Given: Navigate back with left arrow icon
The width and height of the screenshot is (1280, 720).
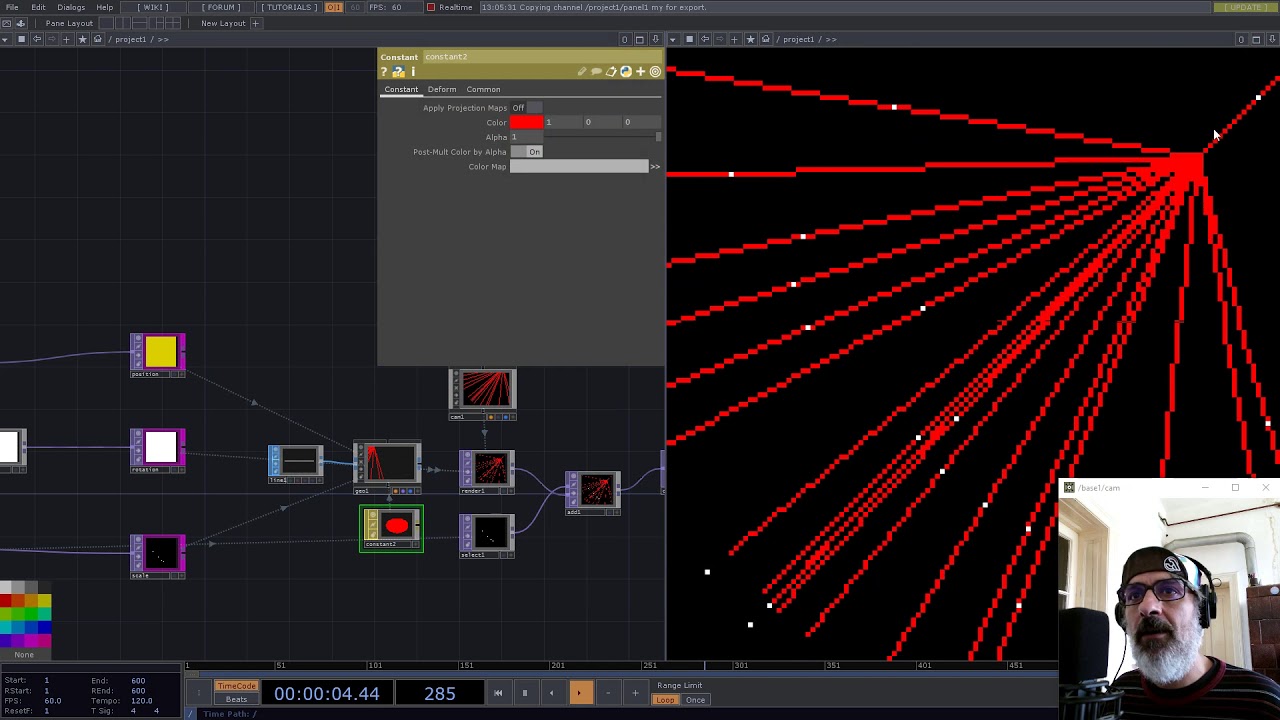Looking at the screenshot, I should tap(37, 39).
